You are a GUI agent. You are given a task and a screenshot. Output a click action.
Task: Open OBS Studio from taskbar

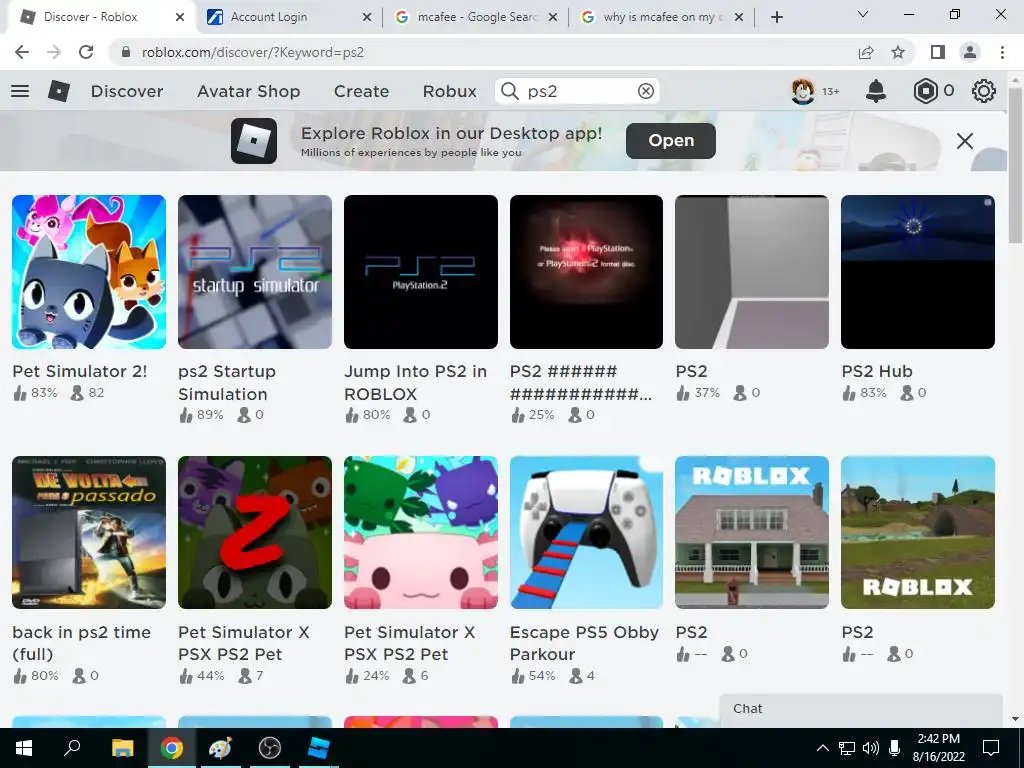pyautogui.click(x=269, y=748)
